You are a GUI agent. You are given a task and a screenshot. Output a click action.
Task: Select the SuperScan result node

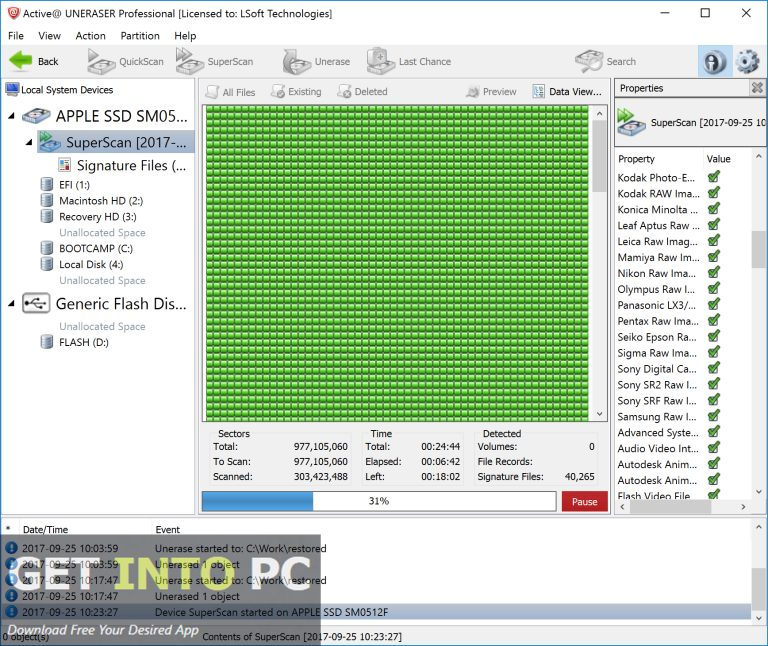[x=116, y=142]
